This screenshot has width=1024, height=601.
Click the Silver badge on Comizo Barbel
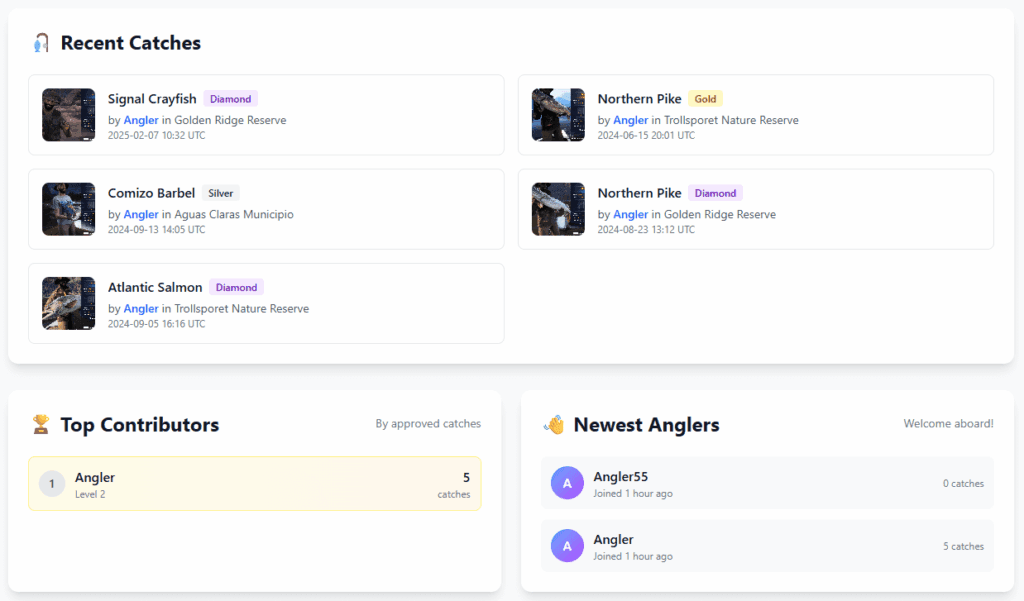point(220,193)
